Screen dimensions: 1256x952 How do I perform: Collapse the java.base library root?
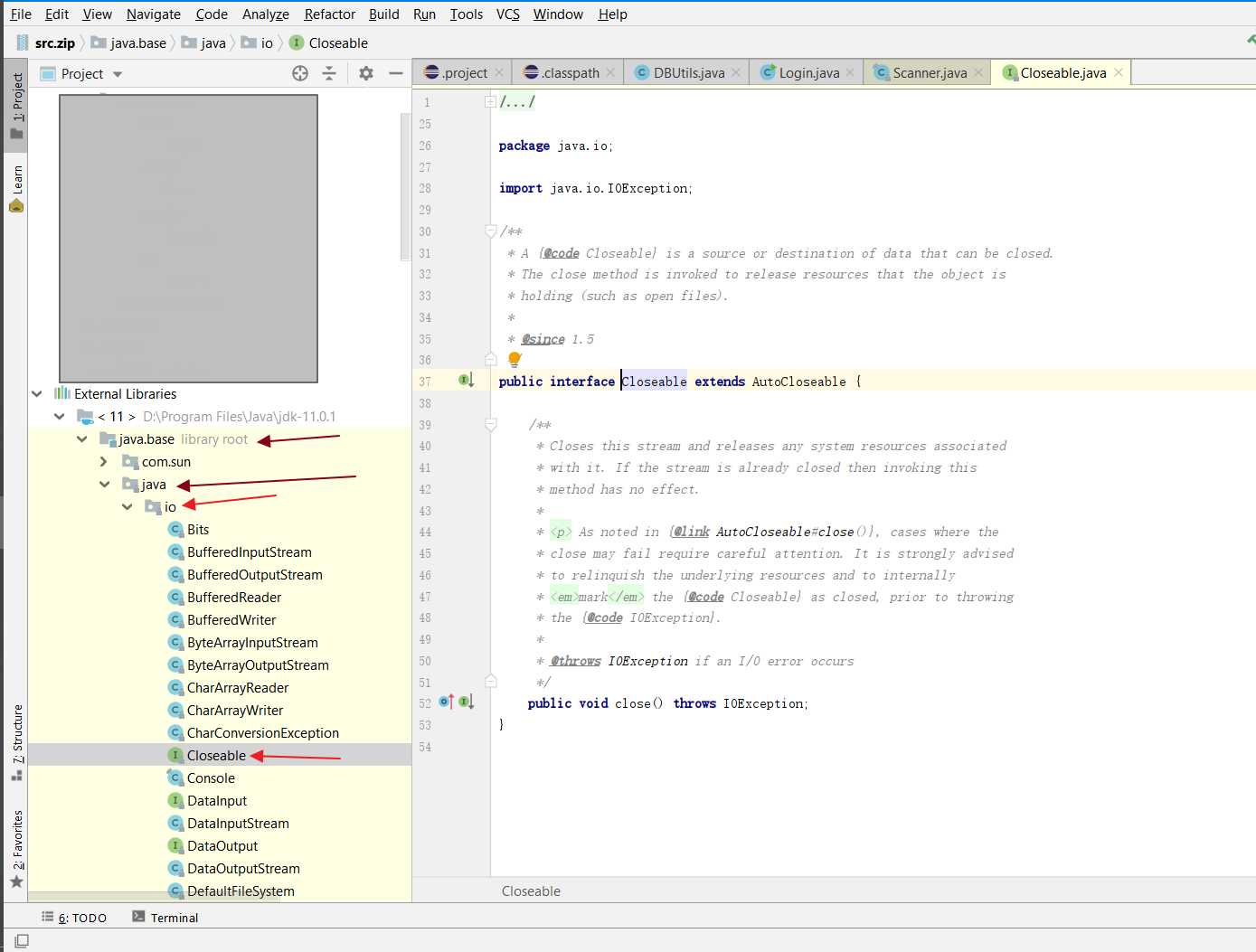pyautogui.click(x=82, y=438)
